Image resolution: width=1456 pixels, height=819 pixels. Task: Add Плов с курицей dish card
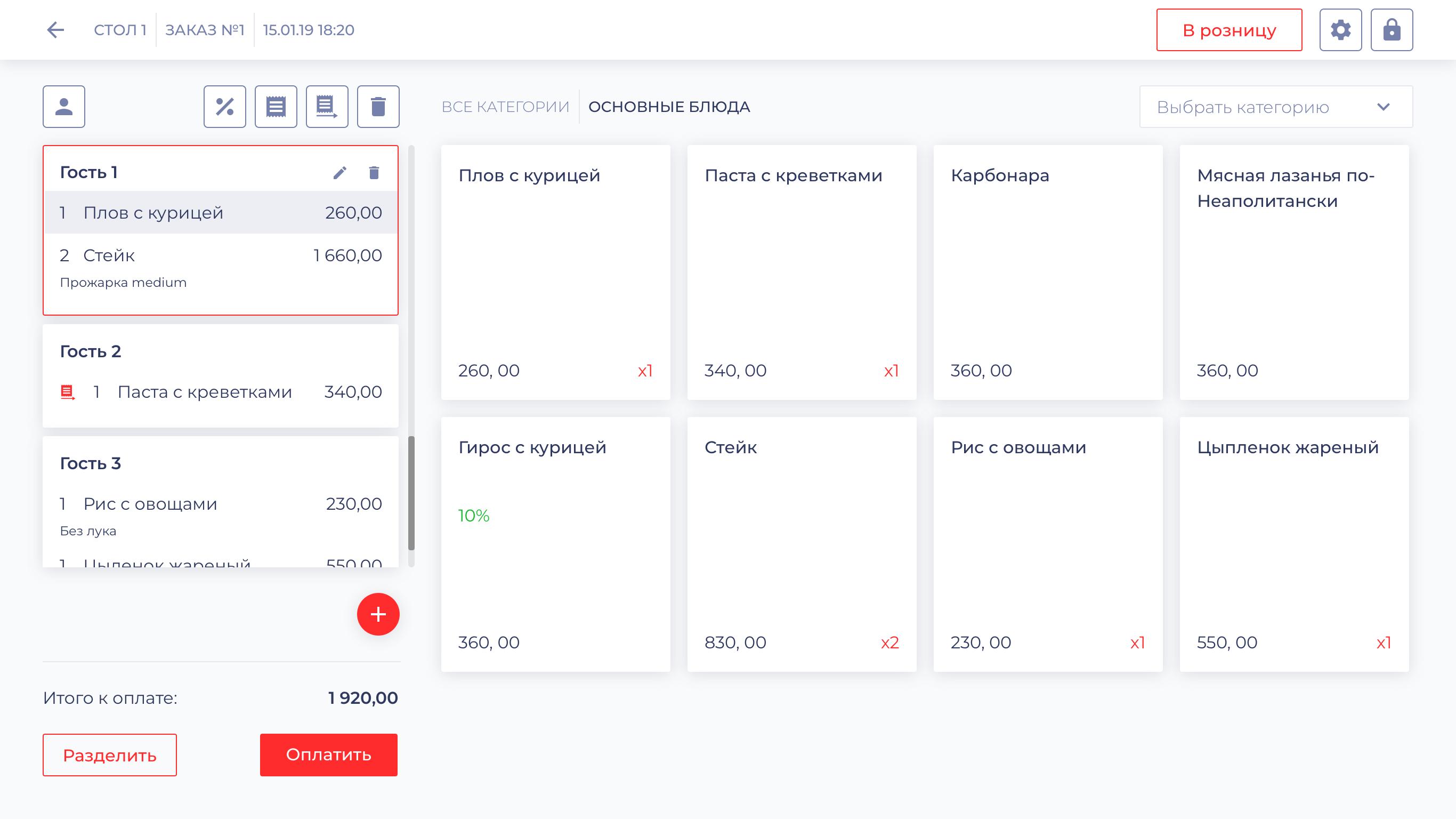tap(556, 272)
